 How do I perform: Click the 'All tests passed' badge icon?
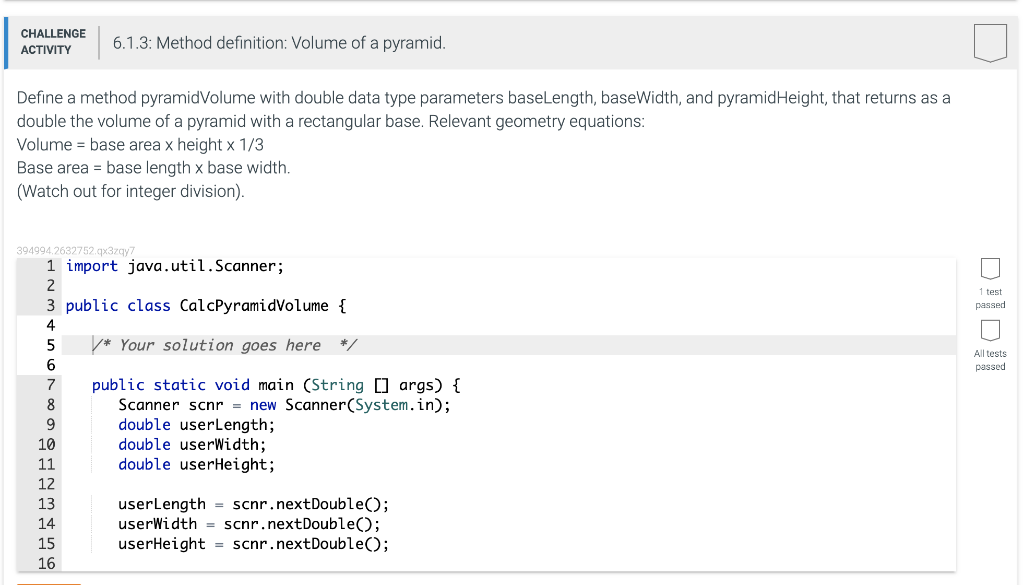click(990, 330)
